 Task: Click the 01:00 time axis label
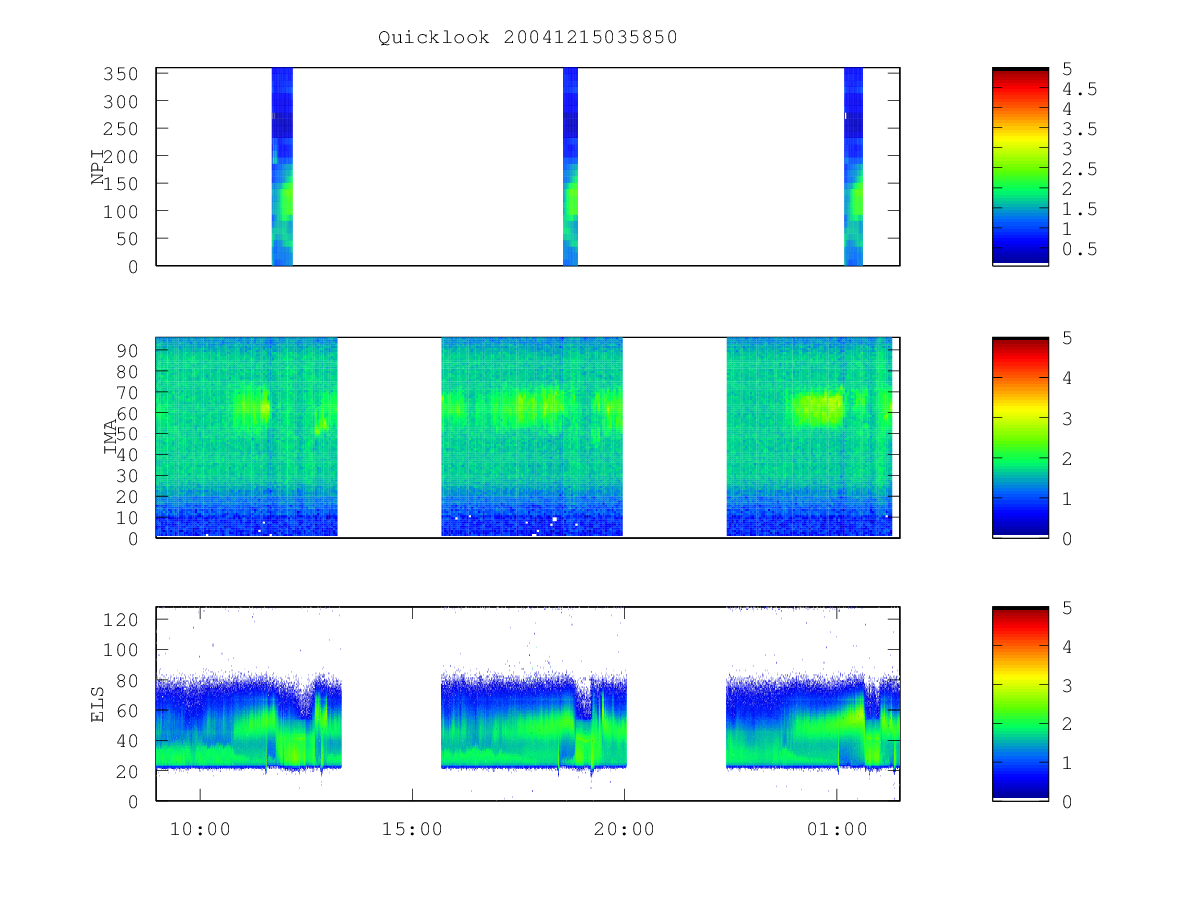(x=836, y=829)
